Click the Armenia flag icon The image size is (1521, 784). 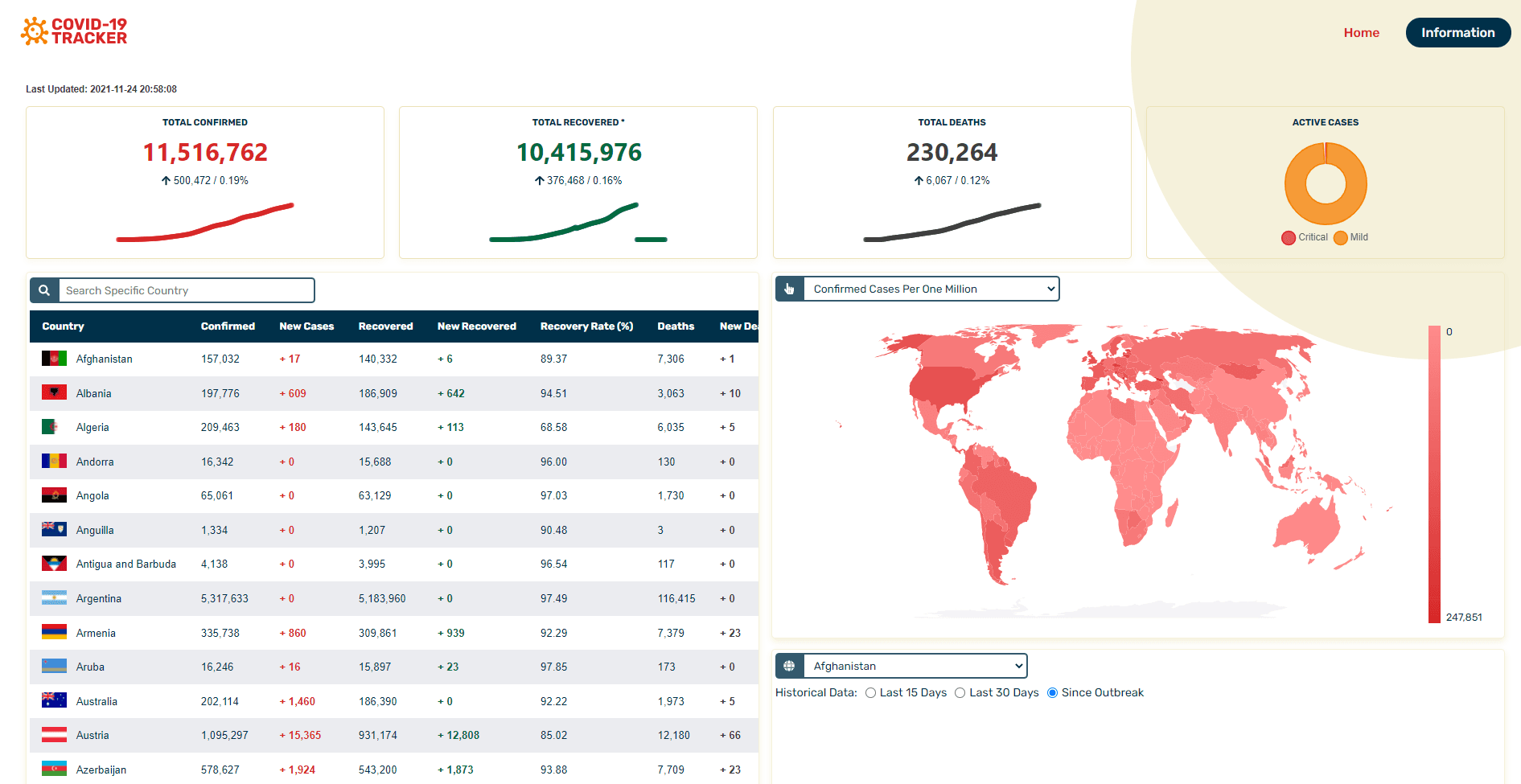click(x=54, y=633)
